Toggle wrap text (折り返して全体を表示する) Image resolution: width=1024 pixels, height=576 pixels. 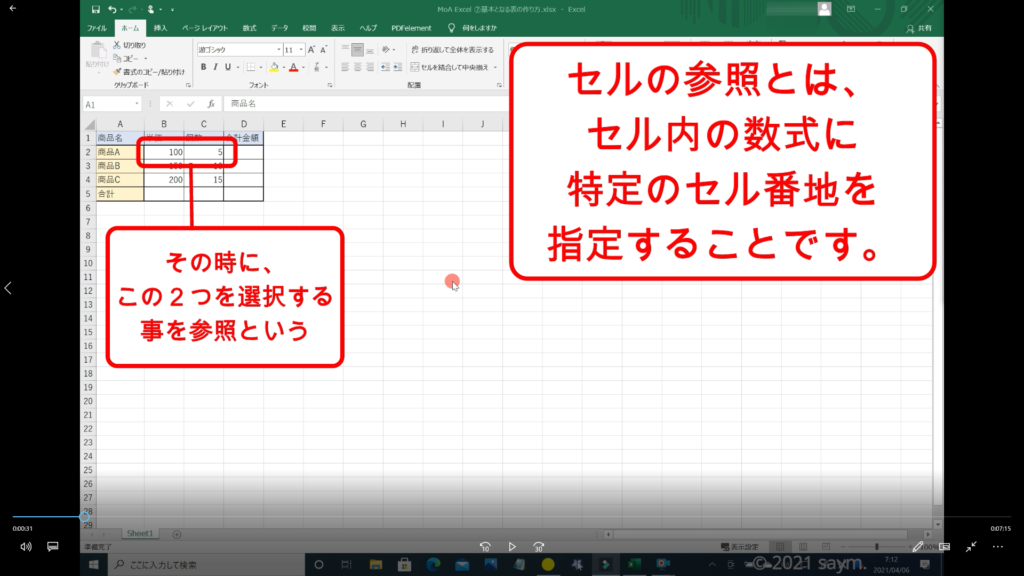pyautogui.click(x=451, y=49)
